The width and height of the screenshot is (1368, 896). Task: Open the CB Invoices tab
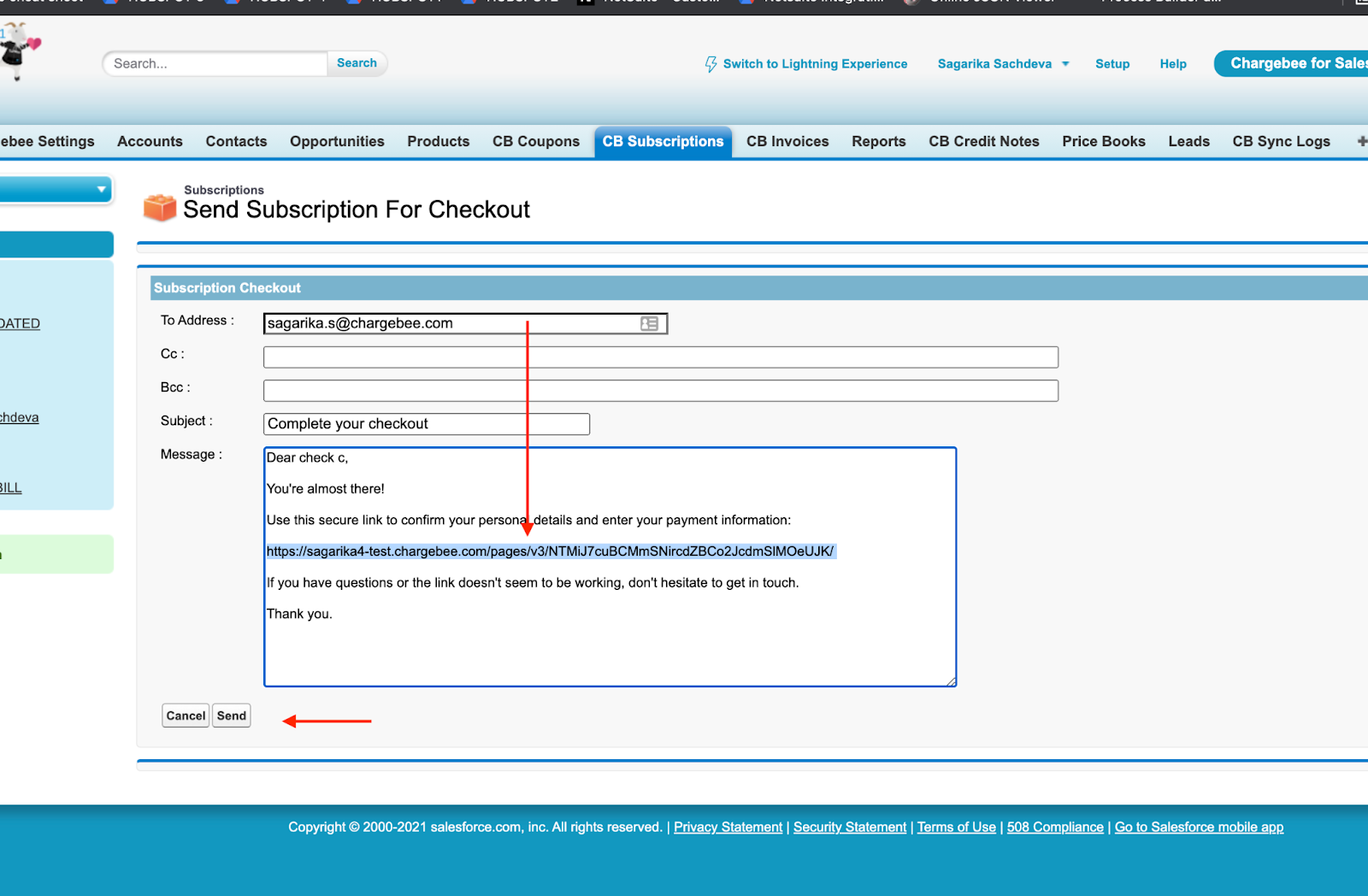click(x=787, y=142)
